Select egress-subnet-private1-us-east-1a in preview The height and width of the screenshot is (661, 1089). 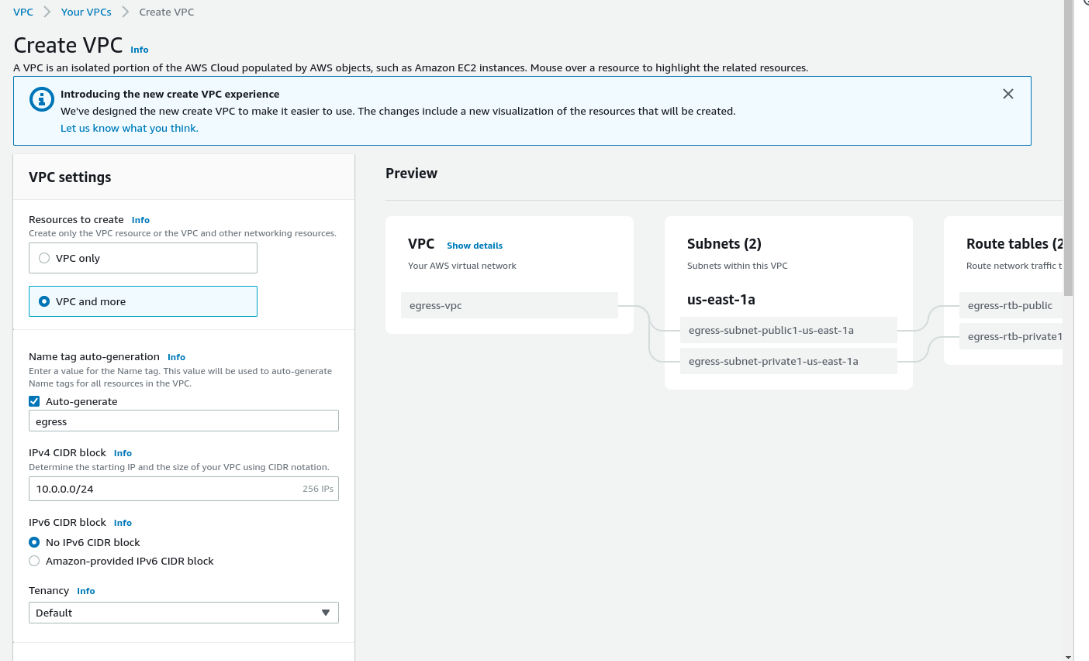click(788, 361)
